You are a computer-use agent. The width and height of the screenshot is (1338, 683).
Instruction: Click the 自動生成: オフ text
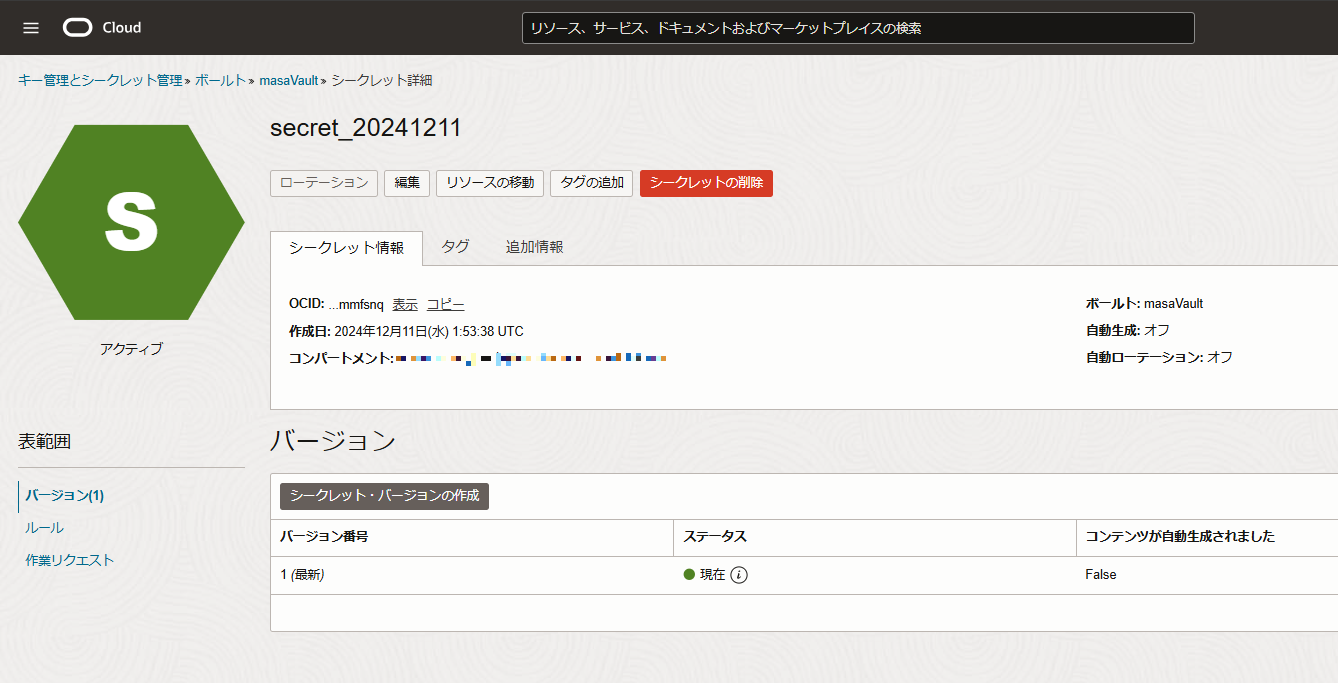(x=1128, y=330)
